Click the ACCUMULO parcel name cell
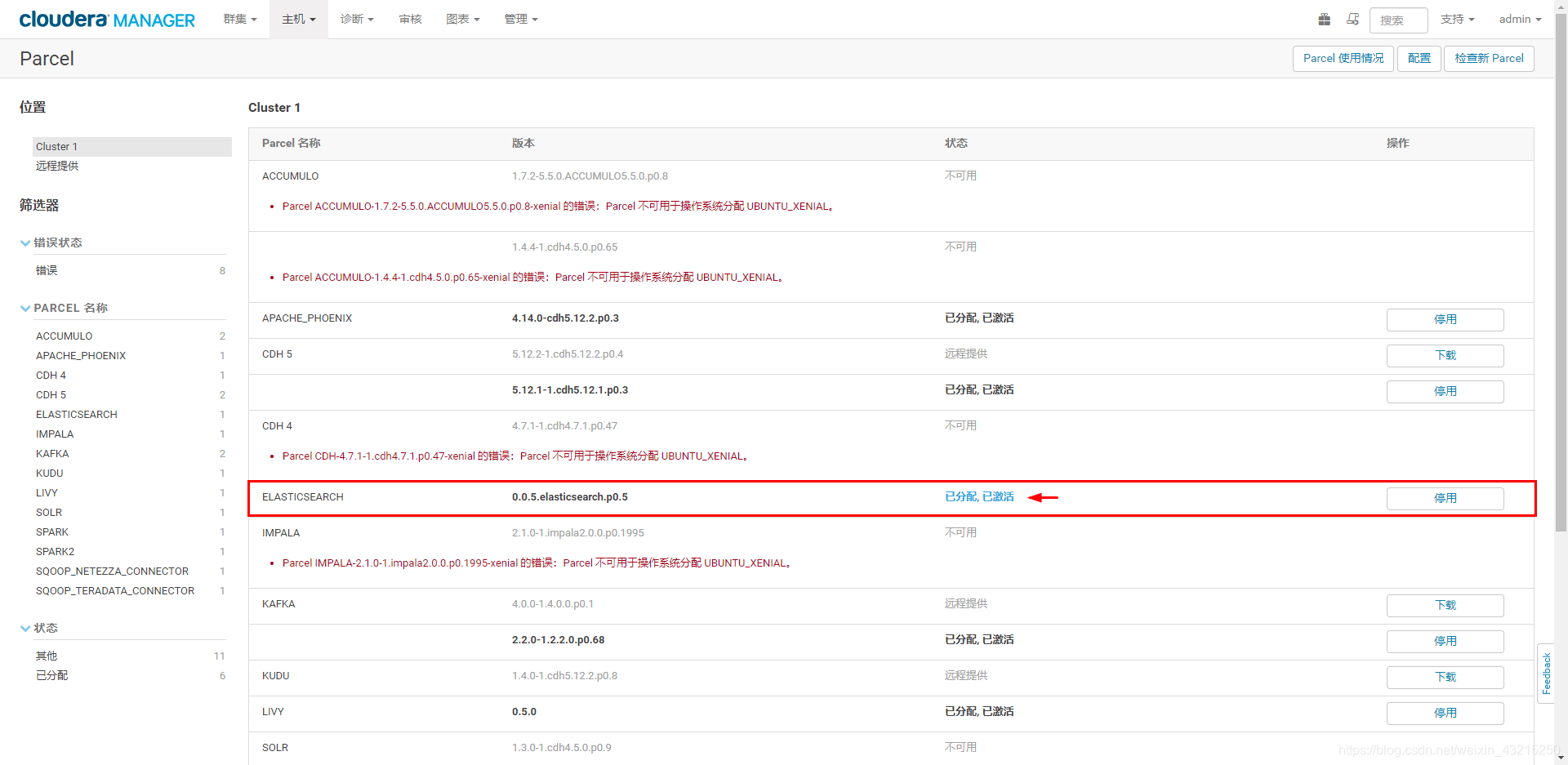 pos(290,176)
